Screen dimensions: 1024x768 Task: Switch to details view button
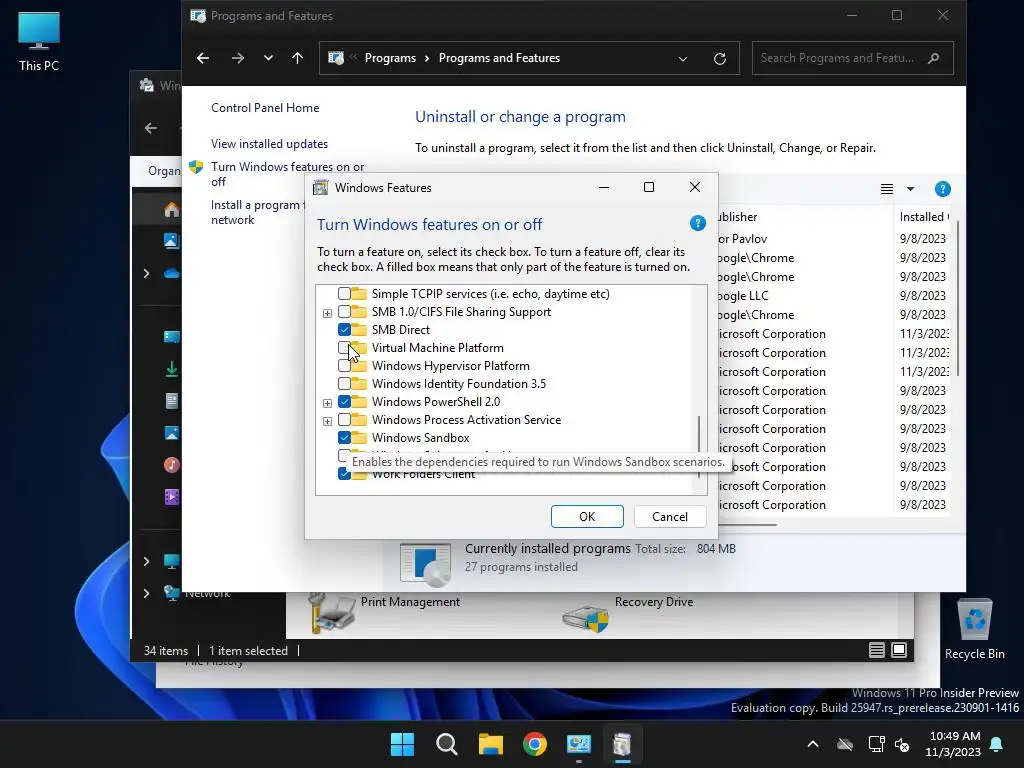click(x=877, y=650)
